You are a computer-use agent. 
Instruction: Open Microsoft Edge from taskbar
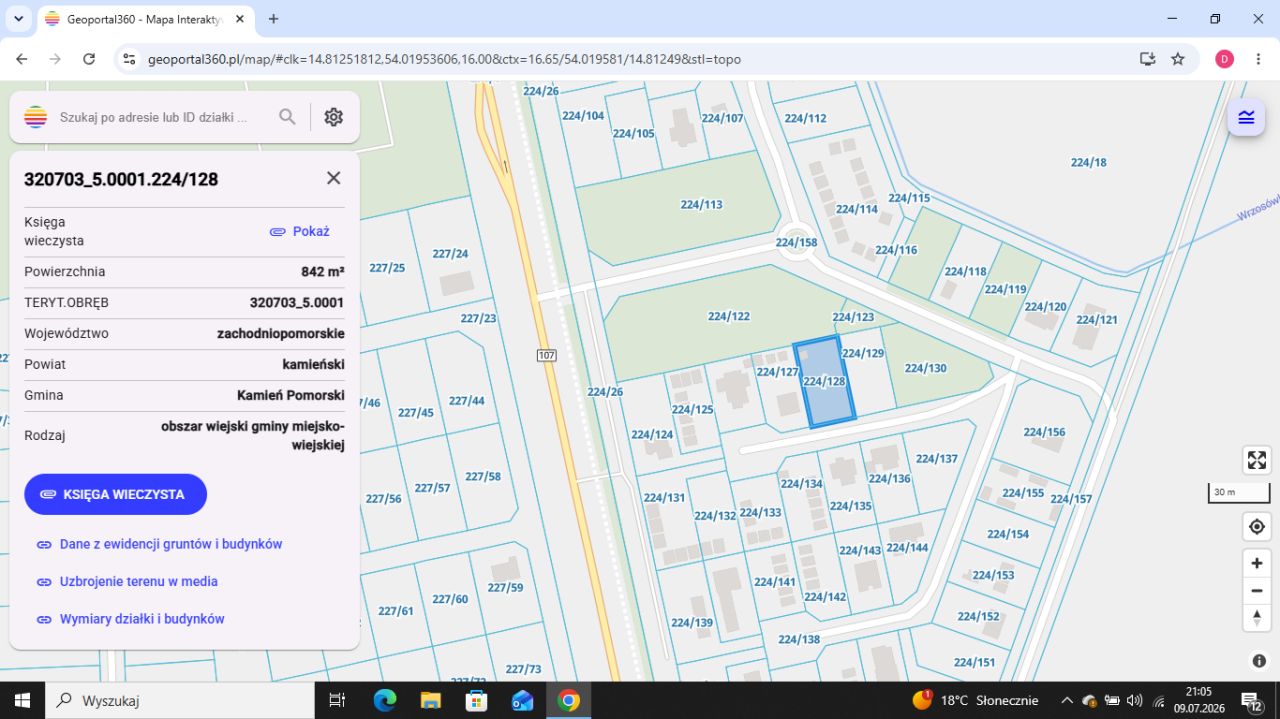pyautogui.click(x=385, y=700)
